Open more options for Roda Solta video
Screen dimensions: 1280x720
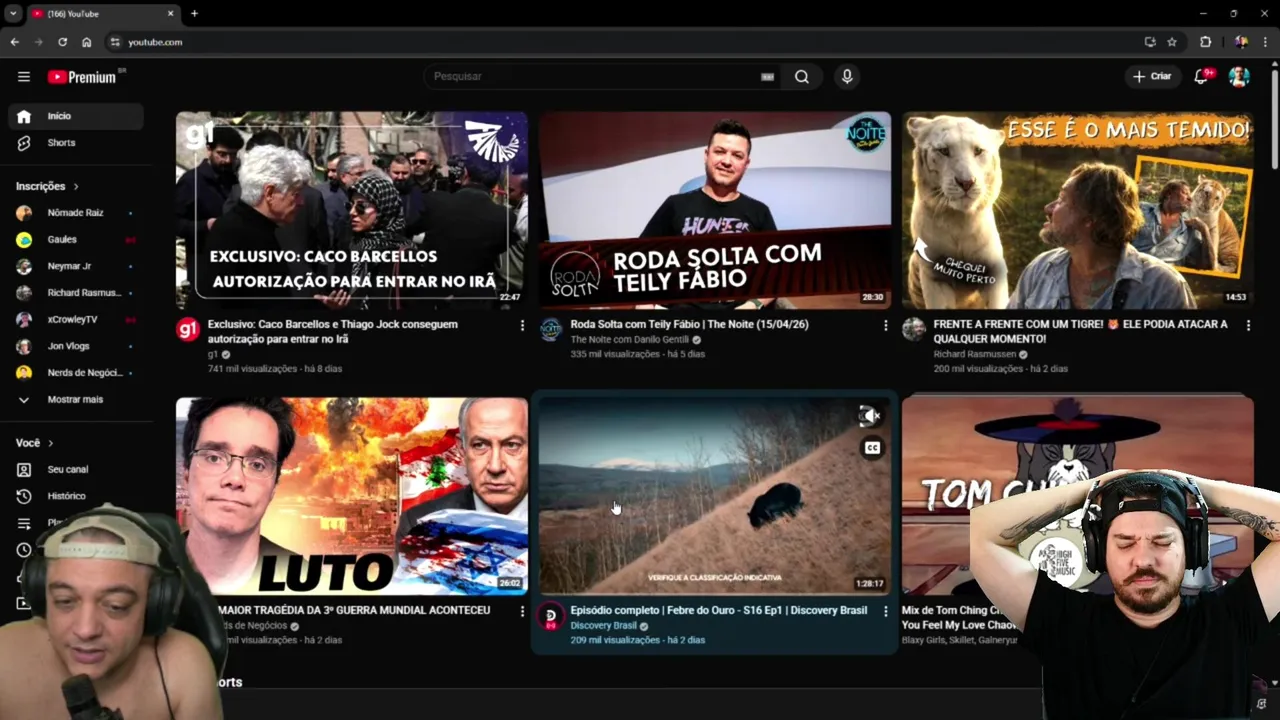tap(885, 326)
